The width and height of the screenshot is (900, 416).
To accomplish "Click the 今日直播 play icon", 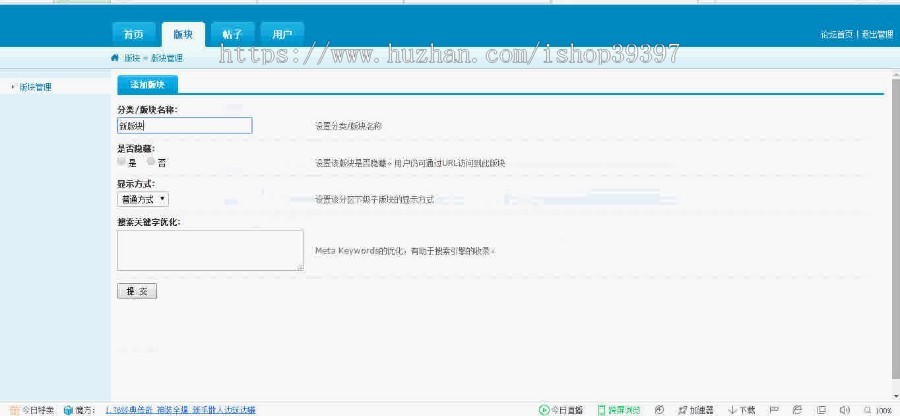I will 544,410.
